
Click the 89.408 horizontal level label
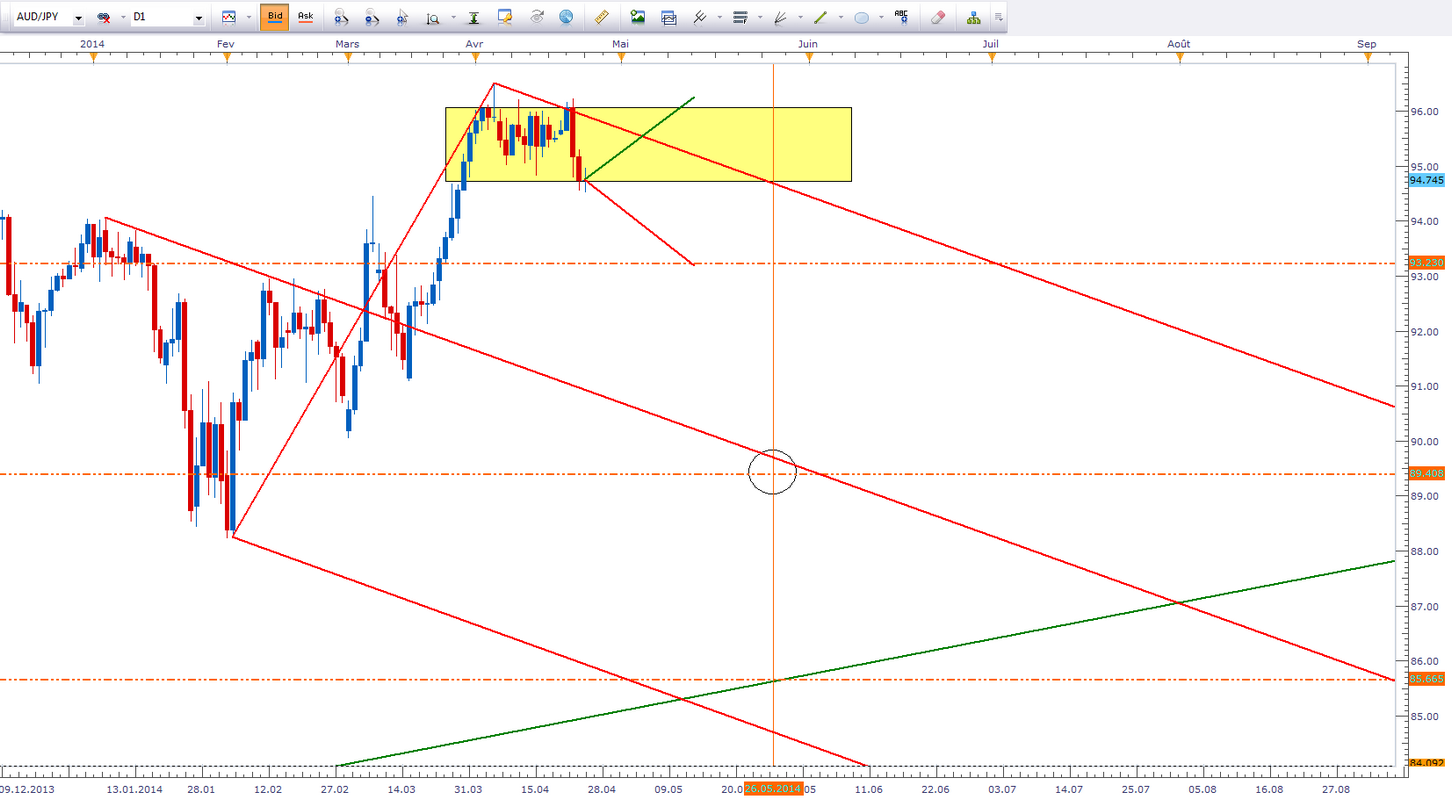(1425, 474)
